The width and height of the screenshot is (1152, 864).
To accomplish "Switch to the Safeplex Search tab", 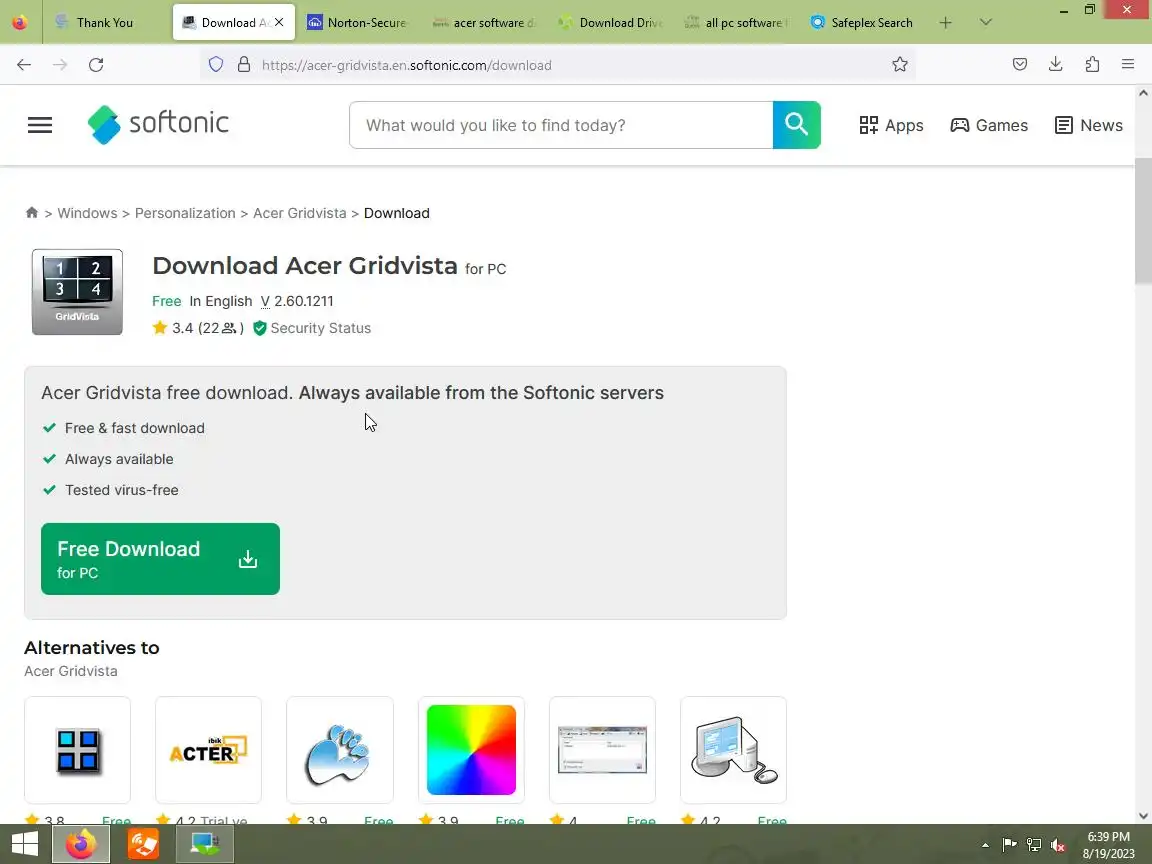I will coord(862,23).
